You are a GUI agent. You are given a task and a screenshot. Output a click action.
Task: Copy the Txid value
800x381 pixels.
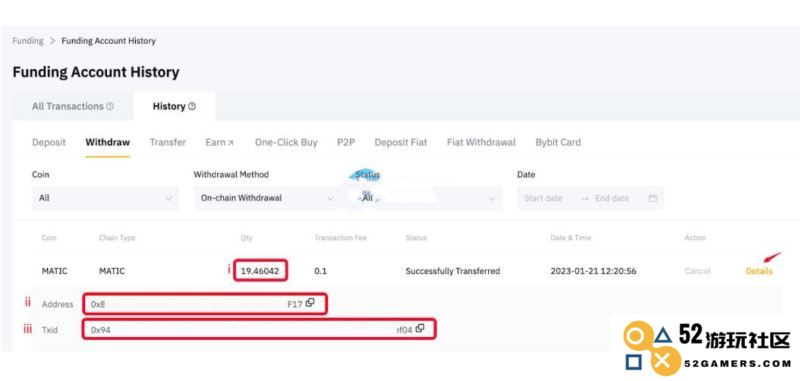[x=420, y=328]
